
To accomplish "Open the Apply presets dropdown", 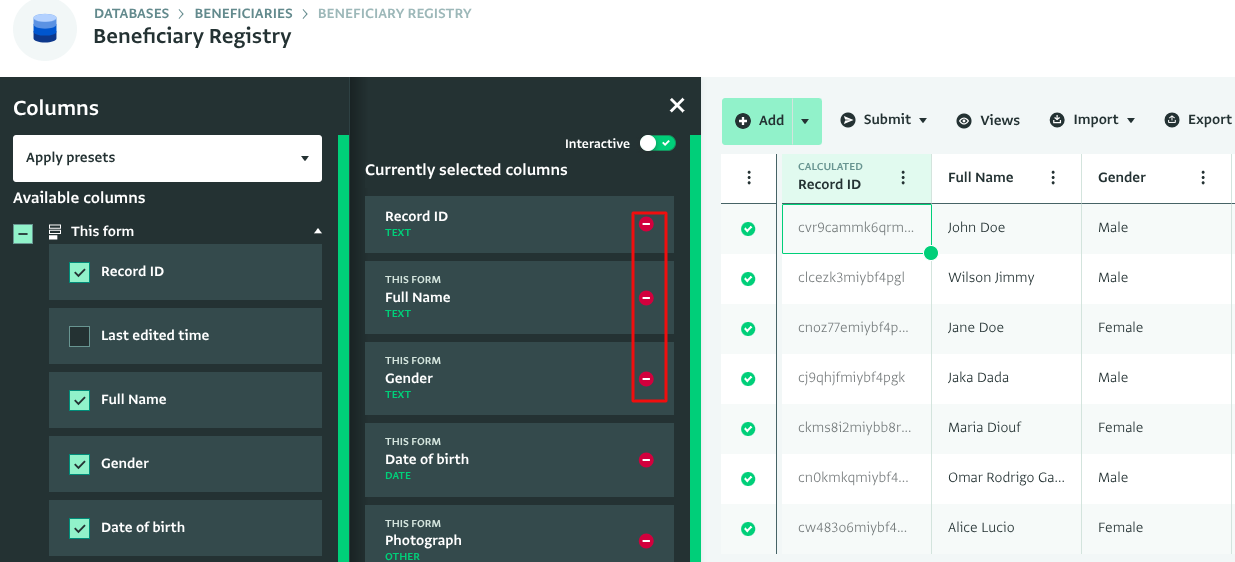I will pos(167,158).
